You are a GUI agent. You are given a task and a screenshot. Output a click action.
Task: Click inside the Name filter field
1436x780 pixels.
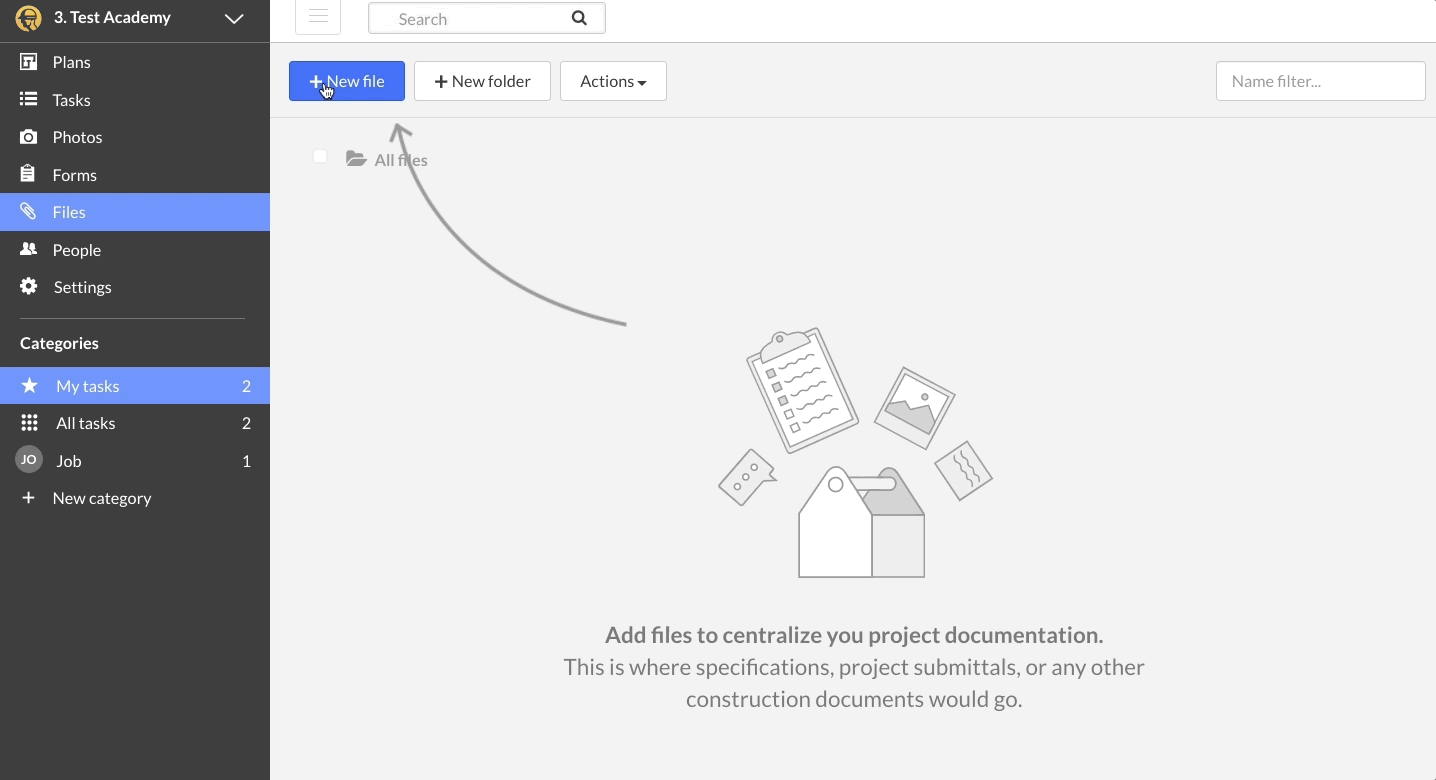click(1320, 81)
